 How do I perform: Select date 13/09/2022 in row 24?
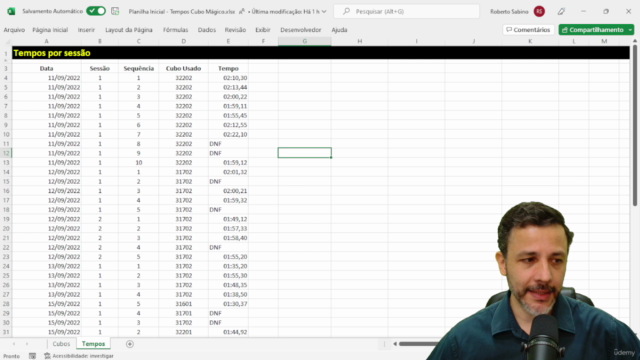[47, 266]
